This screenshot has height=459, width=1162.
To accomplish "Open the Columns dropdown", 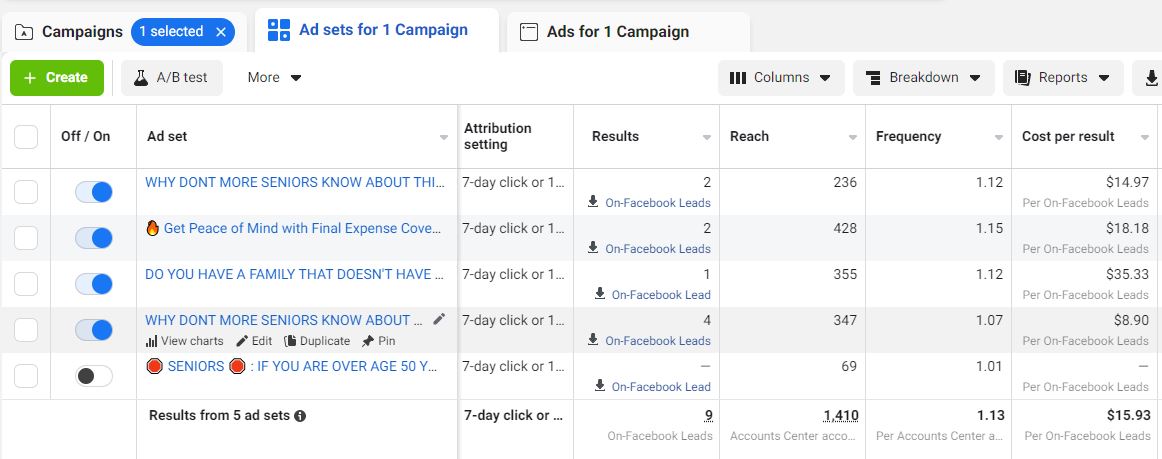I will pos(781,77).
